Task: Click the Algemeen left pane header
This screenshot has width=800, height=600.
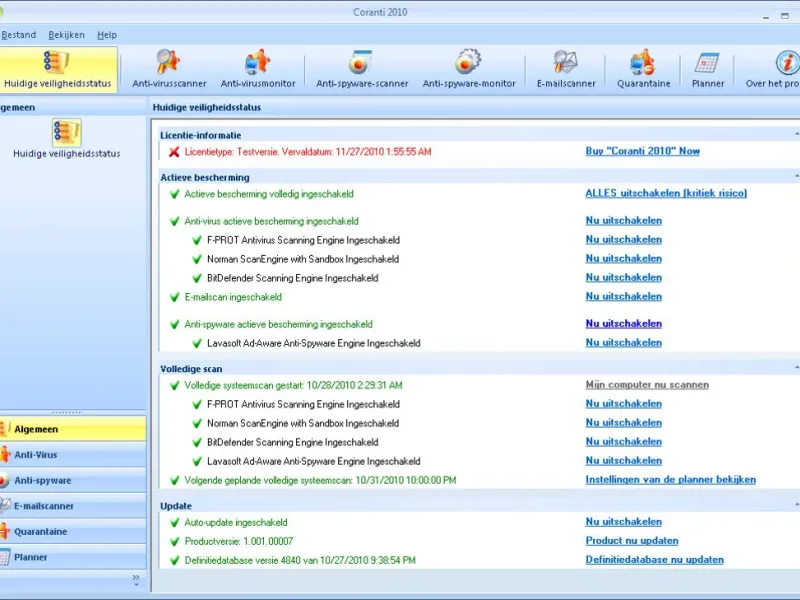Action: [73, 107]
